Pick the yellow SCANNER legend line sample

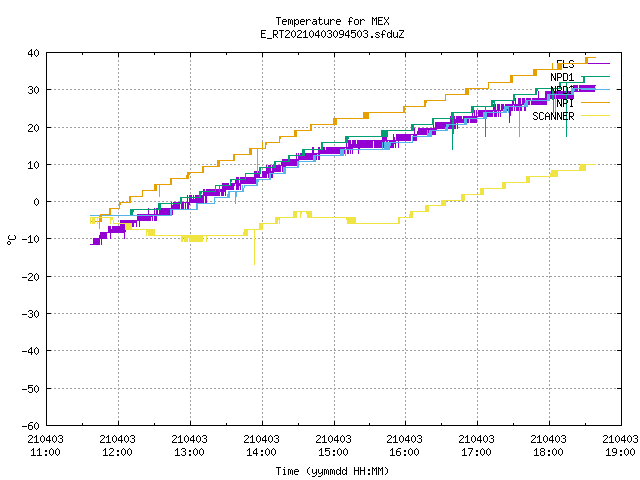pyautogui.click(x=595, y=116)
